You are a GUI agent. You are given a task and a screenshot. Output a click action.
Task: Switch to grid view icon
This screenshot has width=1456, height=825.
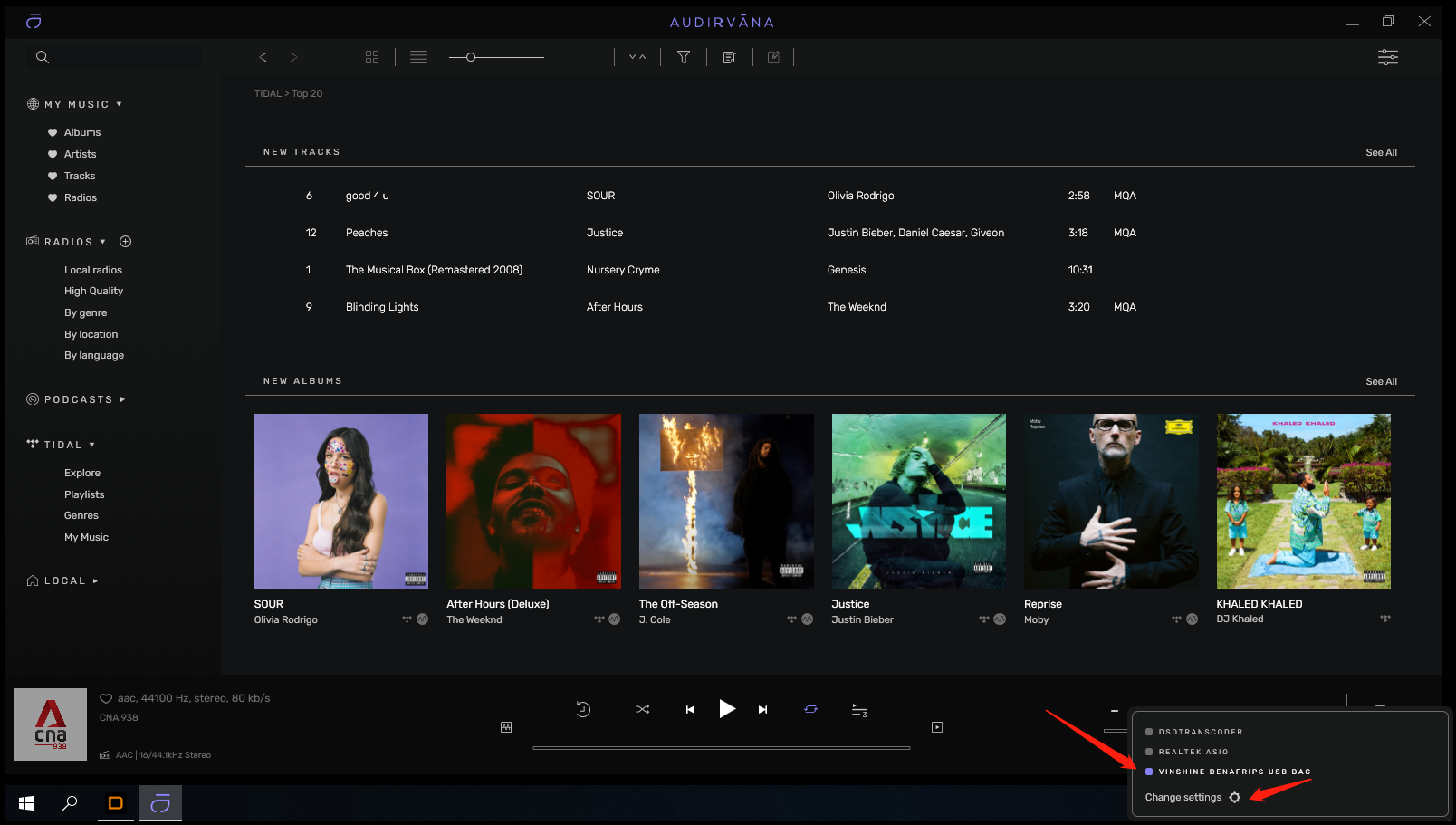point(372,57)
